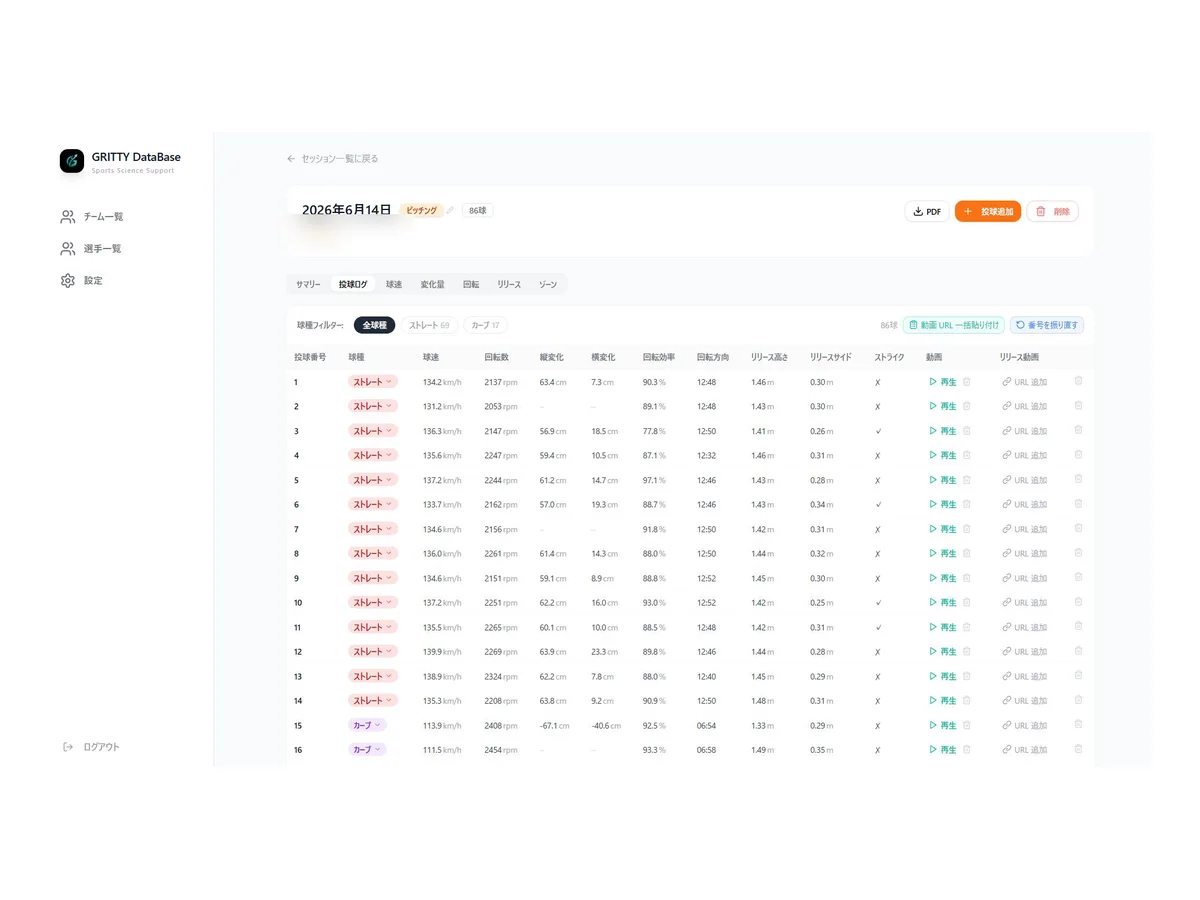Switch to the 変化量 tab
This screenshot has height=900, width=1200.
pyautogui.click(x=432, y=285)
